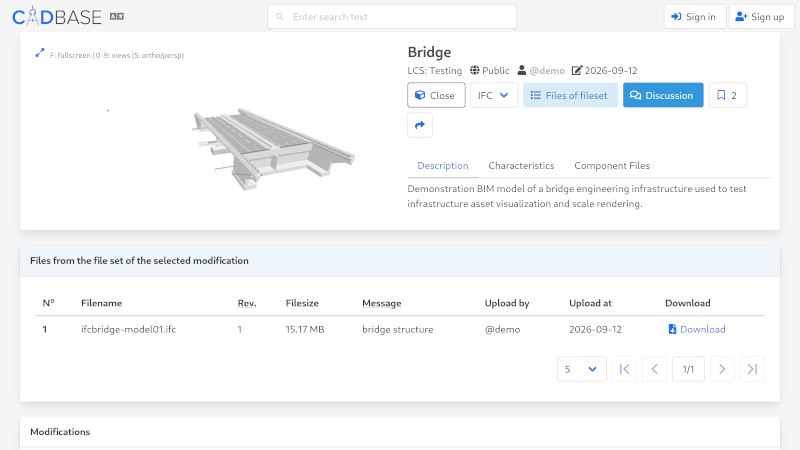Select the Description tab

point(443,165)
